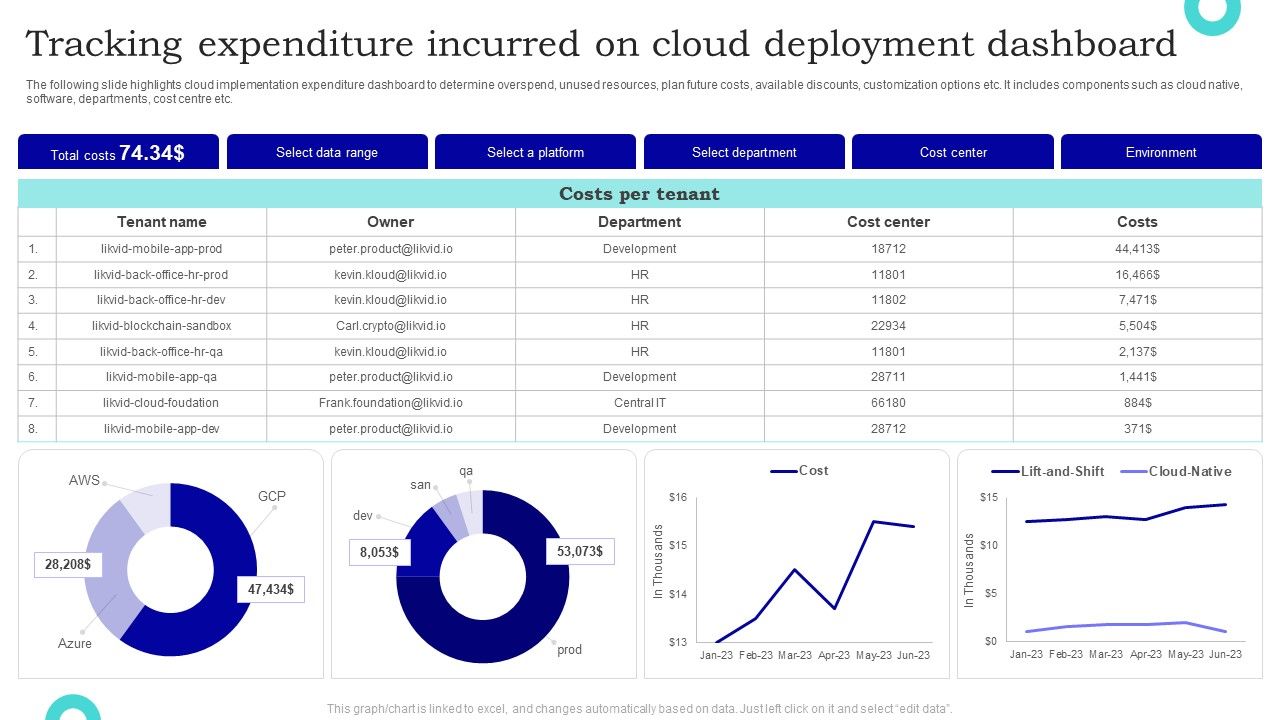The height and width of the screenshot is (720, 1280).
Task: Click the Azure chart label
Action: point(75,643)
